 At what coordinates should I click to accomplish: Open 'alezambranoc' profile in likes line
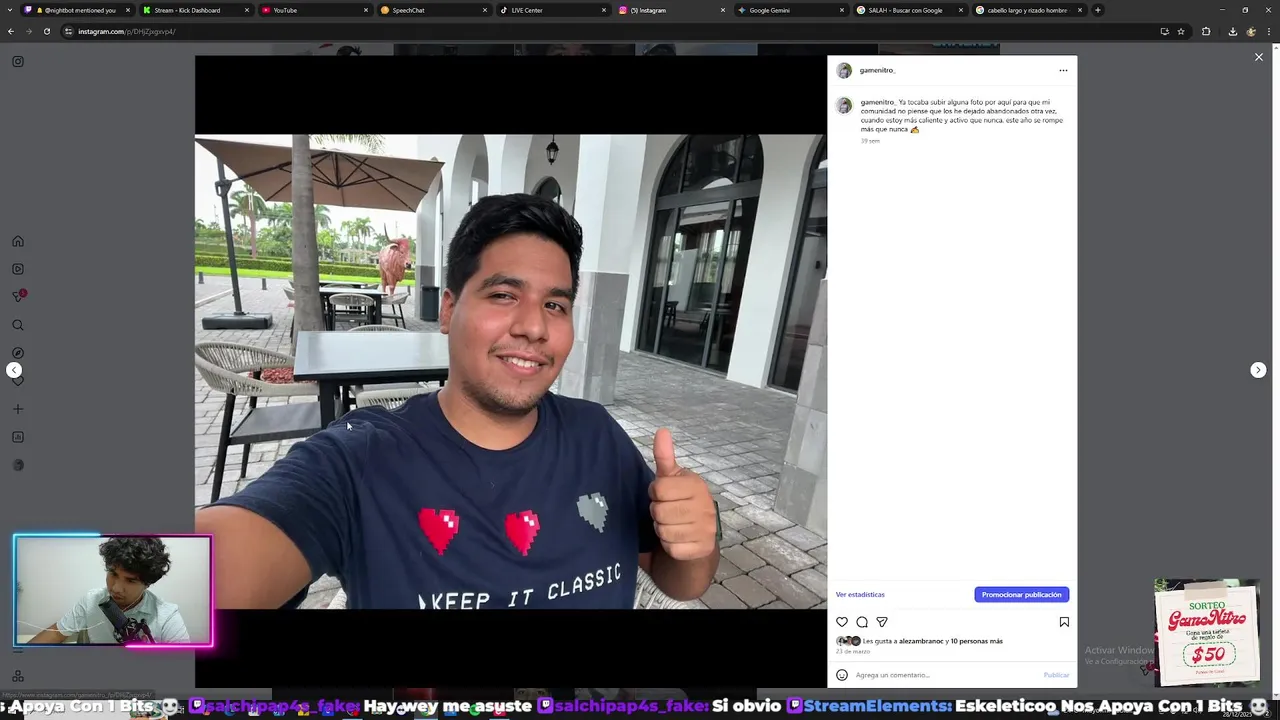click(x=921, y=641)
